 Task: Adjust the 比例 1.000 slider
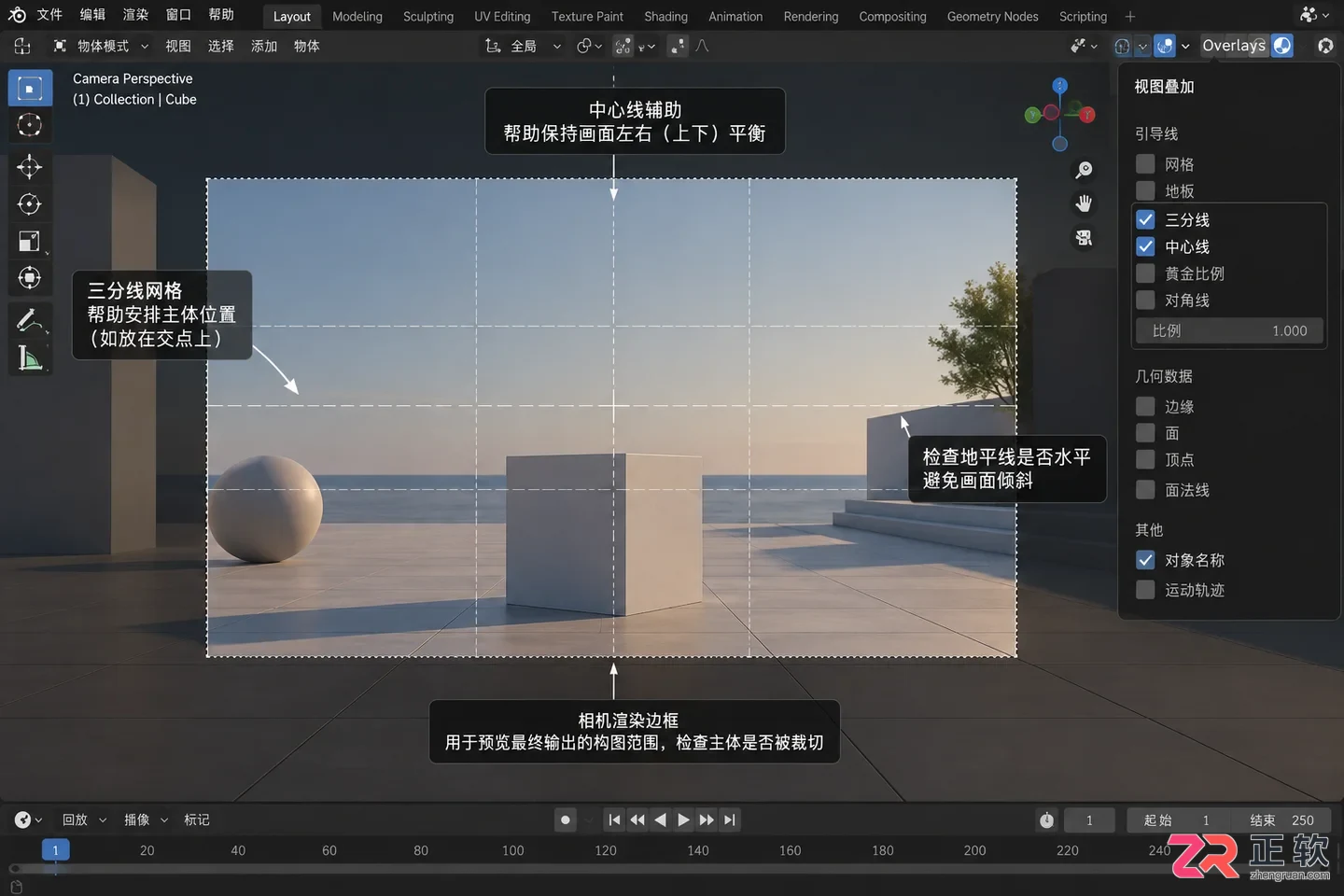pyautogui.click(x=1229, y=330)
